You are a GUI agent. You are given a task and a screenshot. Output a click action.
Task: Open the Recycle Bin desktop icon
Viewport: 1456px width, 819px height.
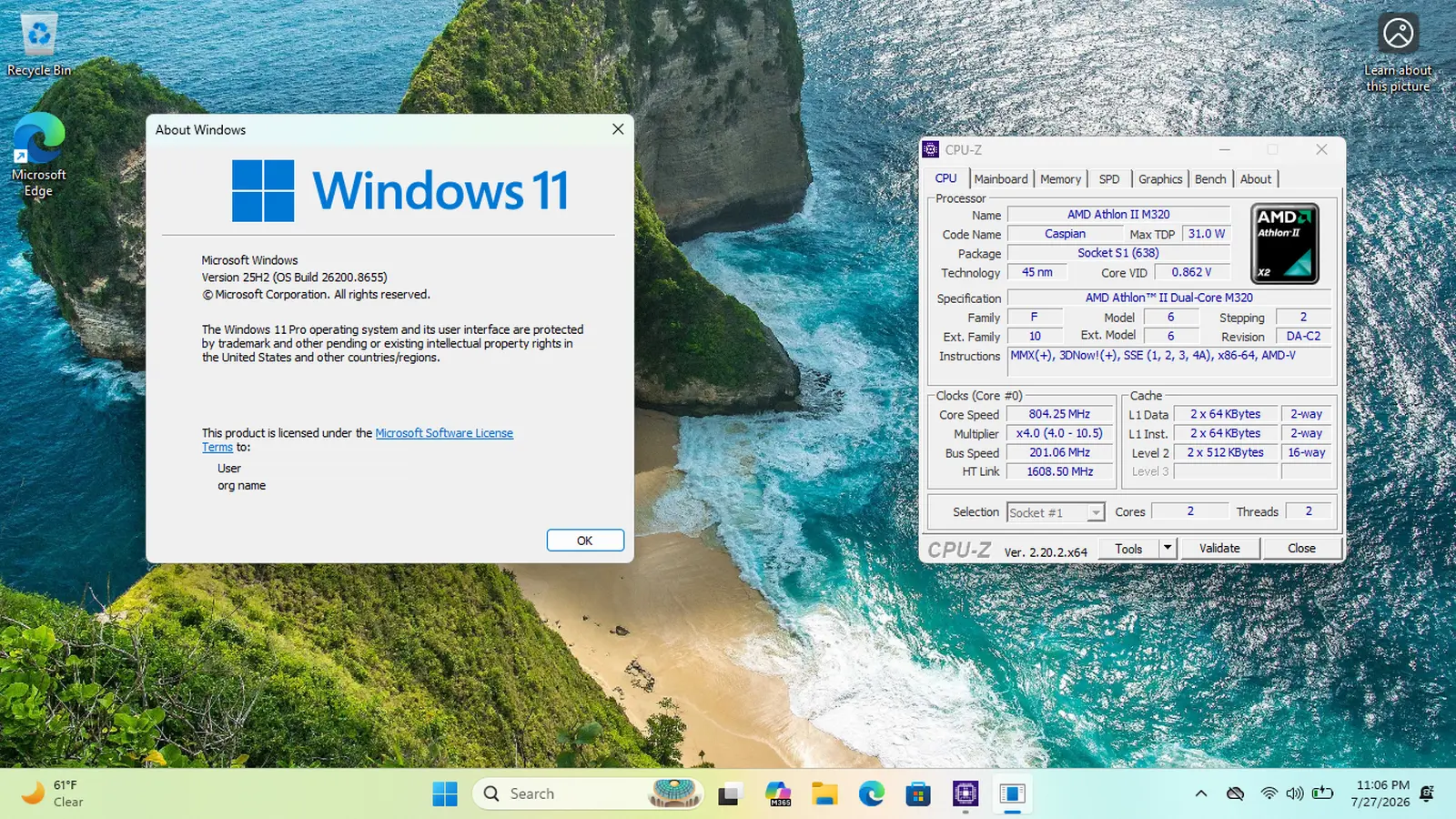click(x=38, y=44)
